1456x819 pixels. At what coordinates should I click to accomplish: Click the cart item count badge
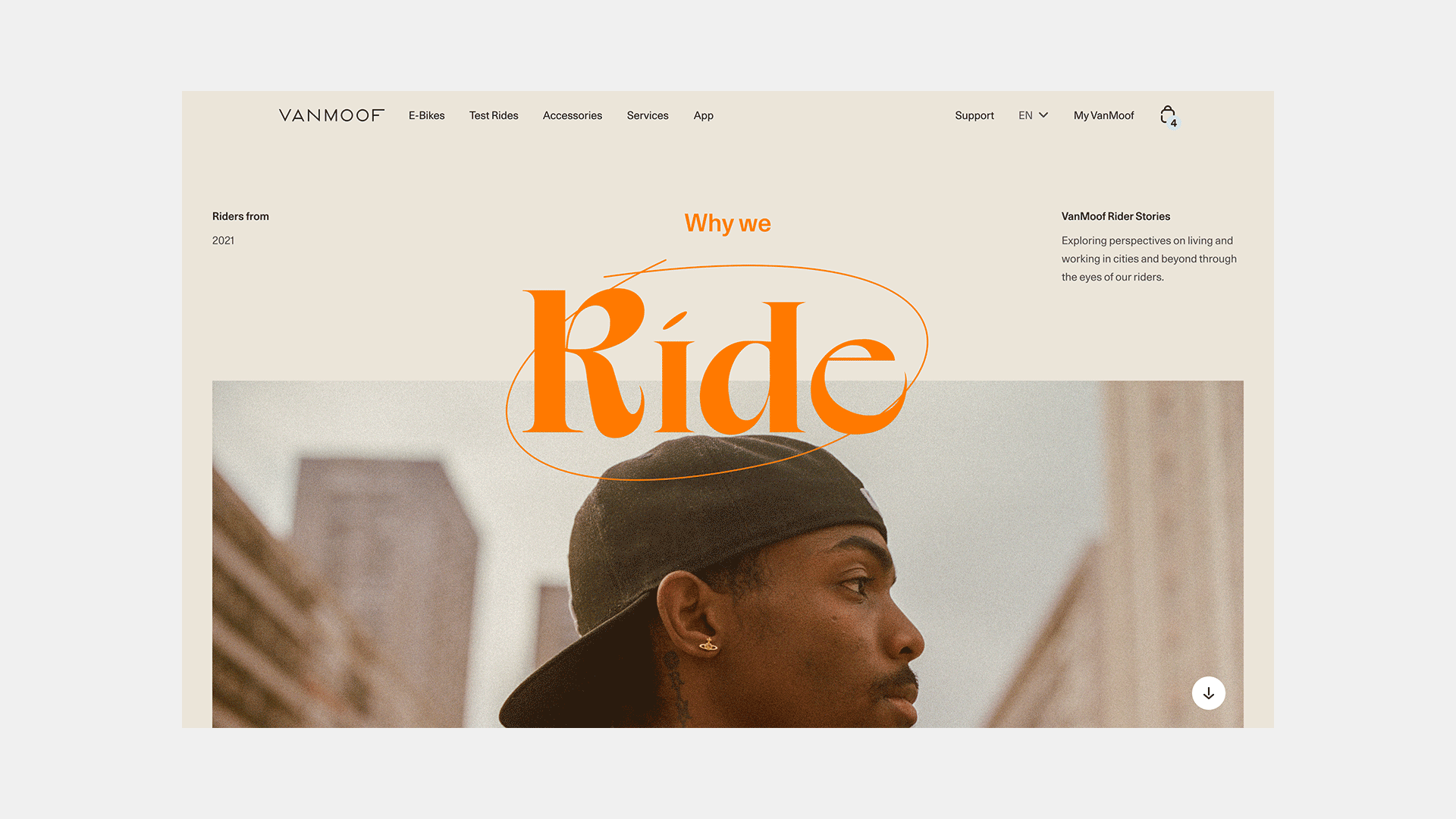(x=1174, y=123)
